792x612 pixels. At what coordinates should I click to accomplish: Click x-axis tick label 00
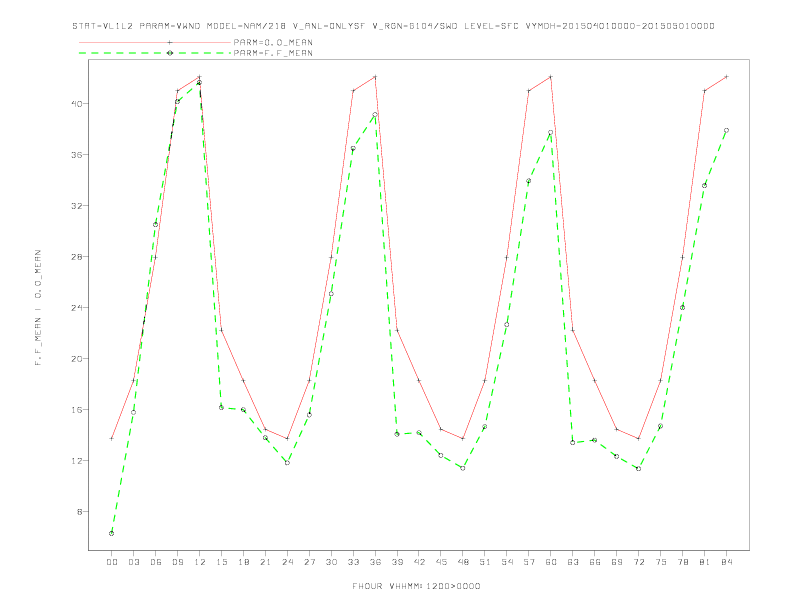pyautogui.click(x=112, y=562)
